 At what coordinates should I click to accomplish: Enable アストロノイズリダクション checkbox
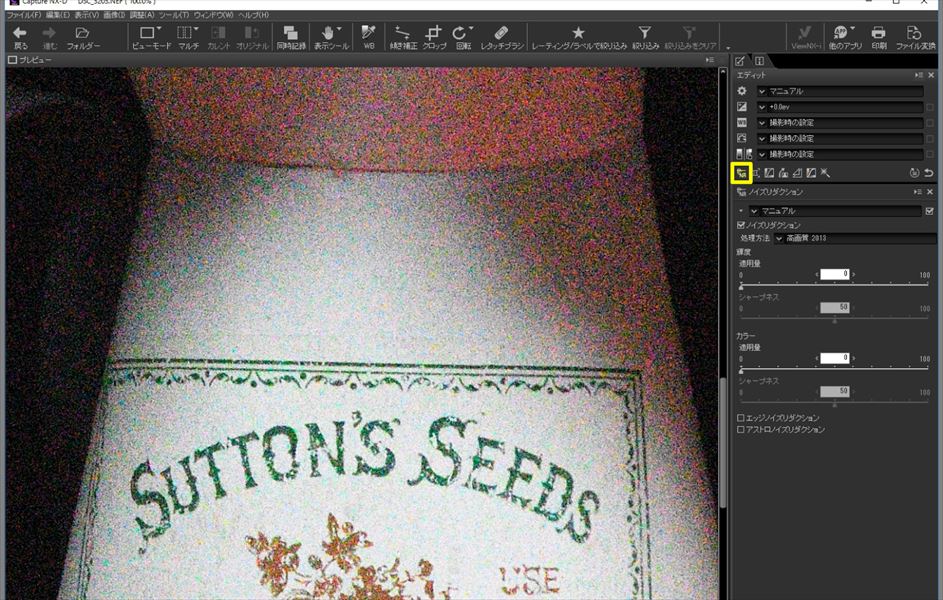click(x=741, y=429)
